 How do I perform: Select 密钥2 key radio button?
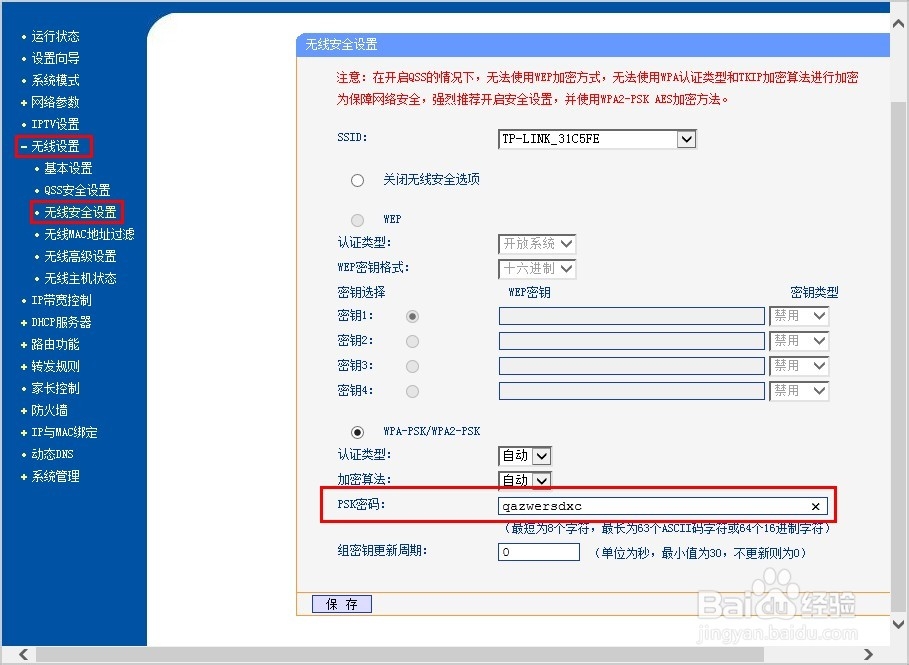[x=410, y=340]
